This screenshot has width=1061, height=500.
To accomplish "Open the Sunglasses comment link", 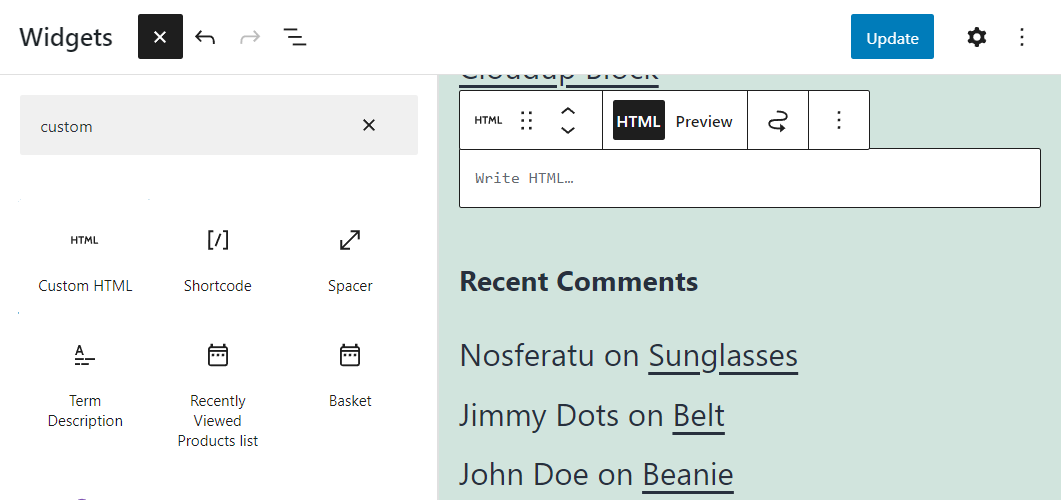I will pyautogui.click(x=723, y=356).
